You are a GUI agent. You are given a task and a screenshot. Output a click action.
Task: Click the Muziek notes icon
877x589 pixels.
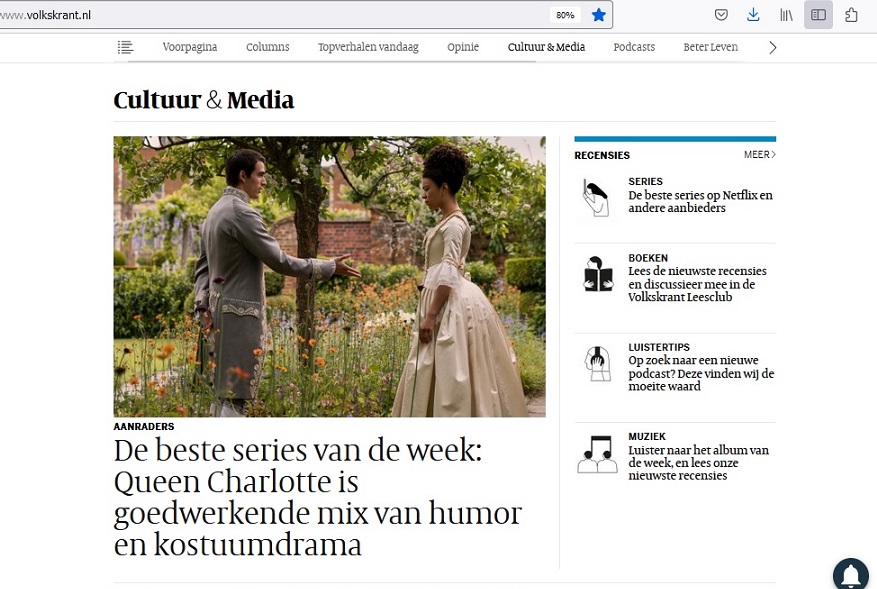click(597, 454)
